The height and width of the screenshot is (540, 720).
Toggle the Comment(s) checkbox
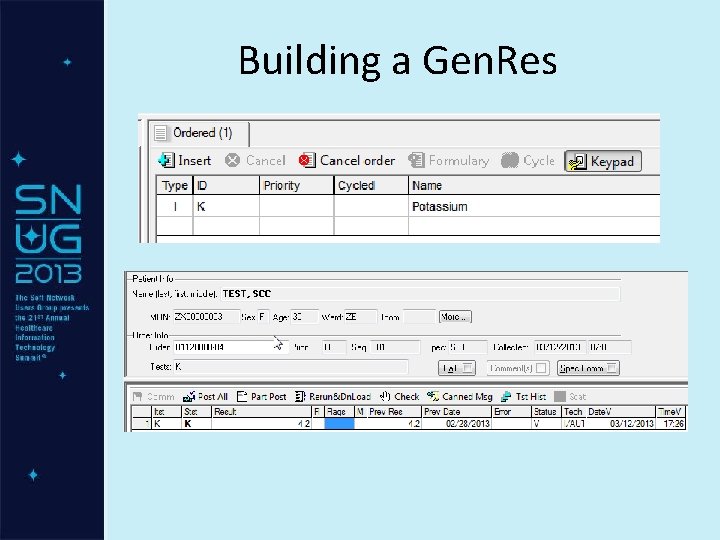tap(541, 368)
